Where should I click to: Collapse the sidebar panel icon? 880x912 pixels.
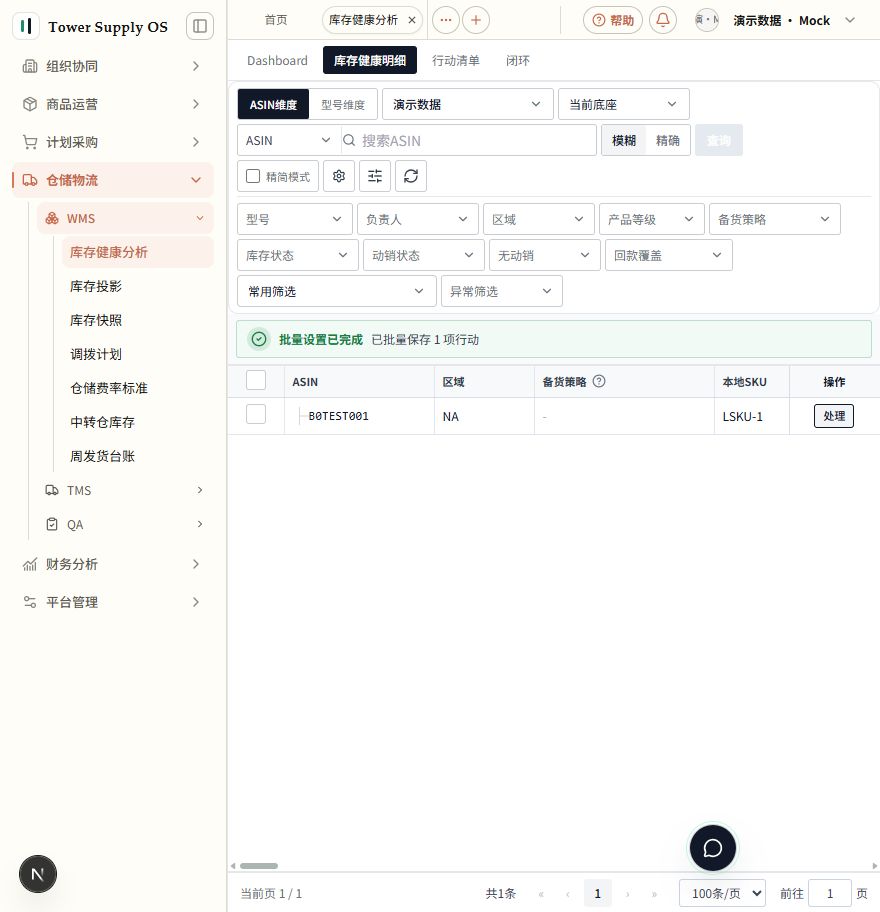coord(199,26)
